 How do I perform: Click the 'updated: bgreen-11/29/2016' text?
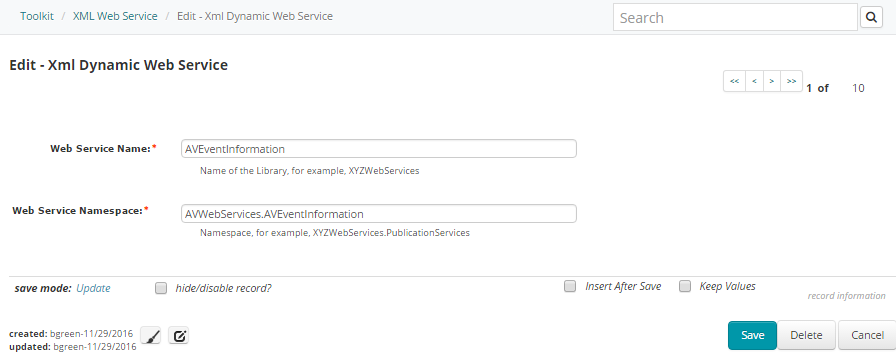(73, 346)
